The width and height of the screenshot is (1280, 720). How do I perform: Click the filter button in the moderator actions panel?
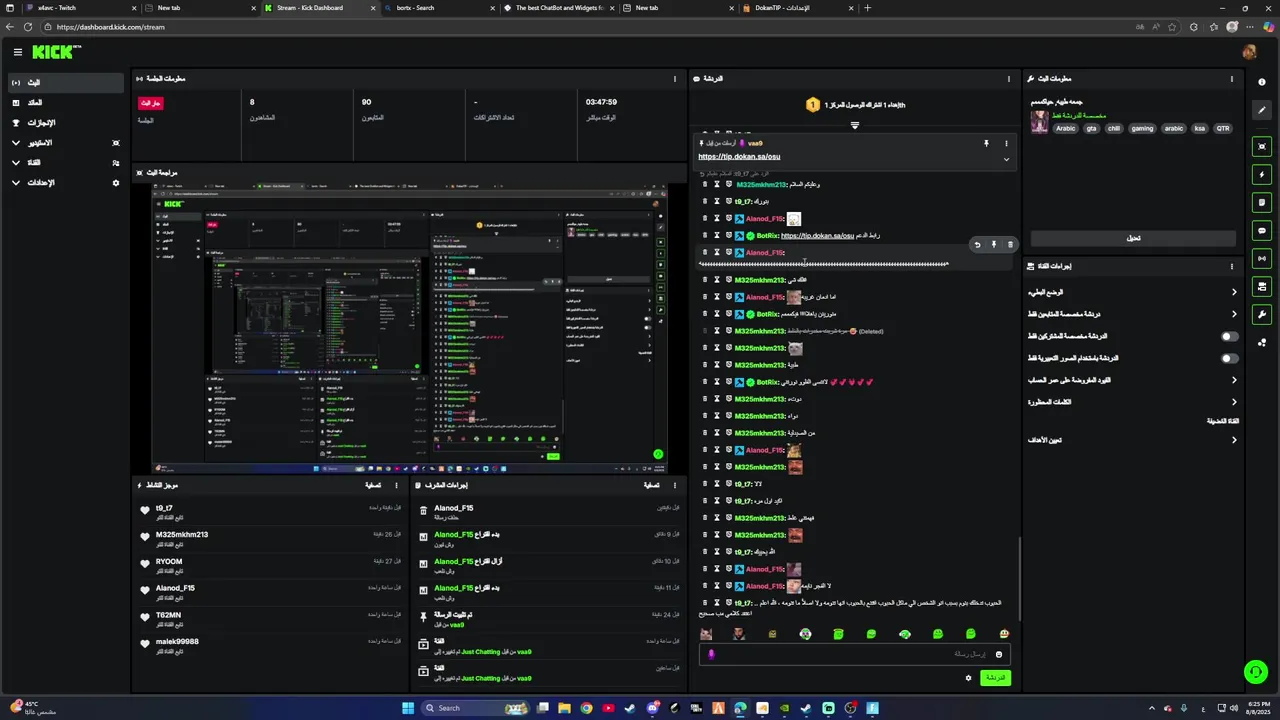(x=650, y=485)
